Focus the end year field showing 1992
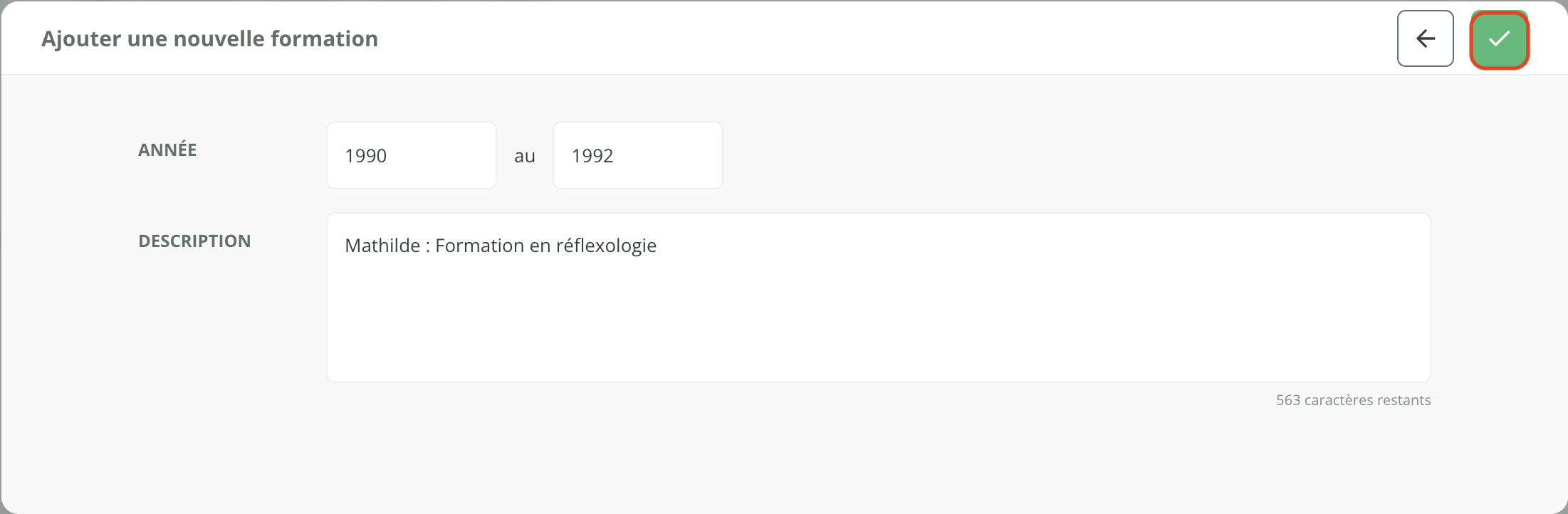The width and height of the screenshot is (1568, 514). click(637, 155)
